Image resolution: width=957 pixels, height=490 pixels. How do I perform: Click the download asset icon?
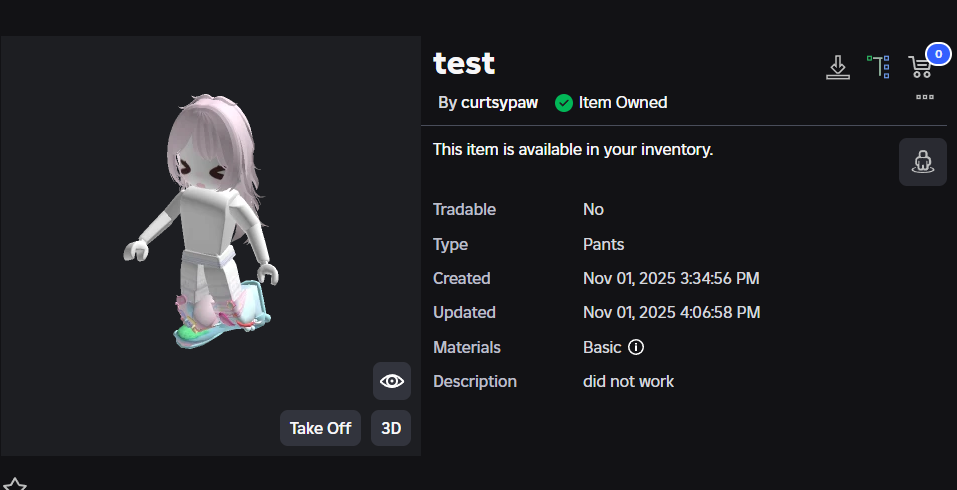(837, 67)
